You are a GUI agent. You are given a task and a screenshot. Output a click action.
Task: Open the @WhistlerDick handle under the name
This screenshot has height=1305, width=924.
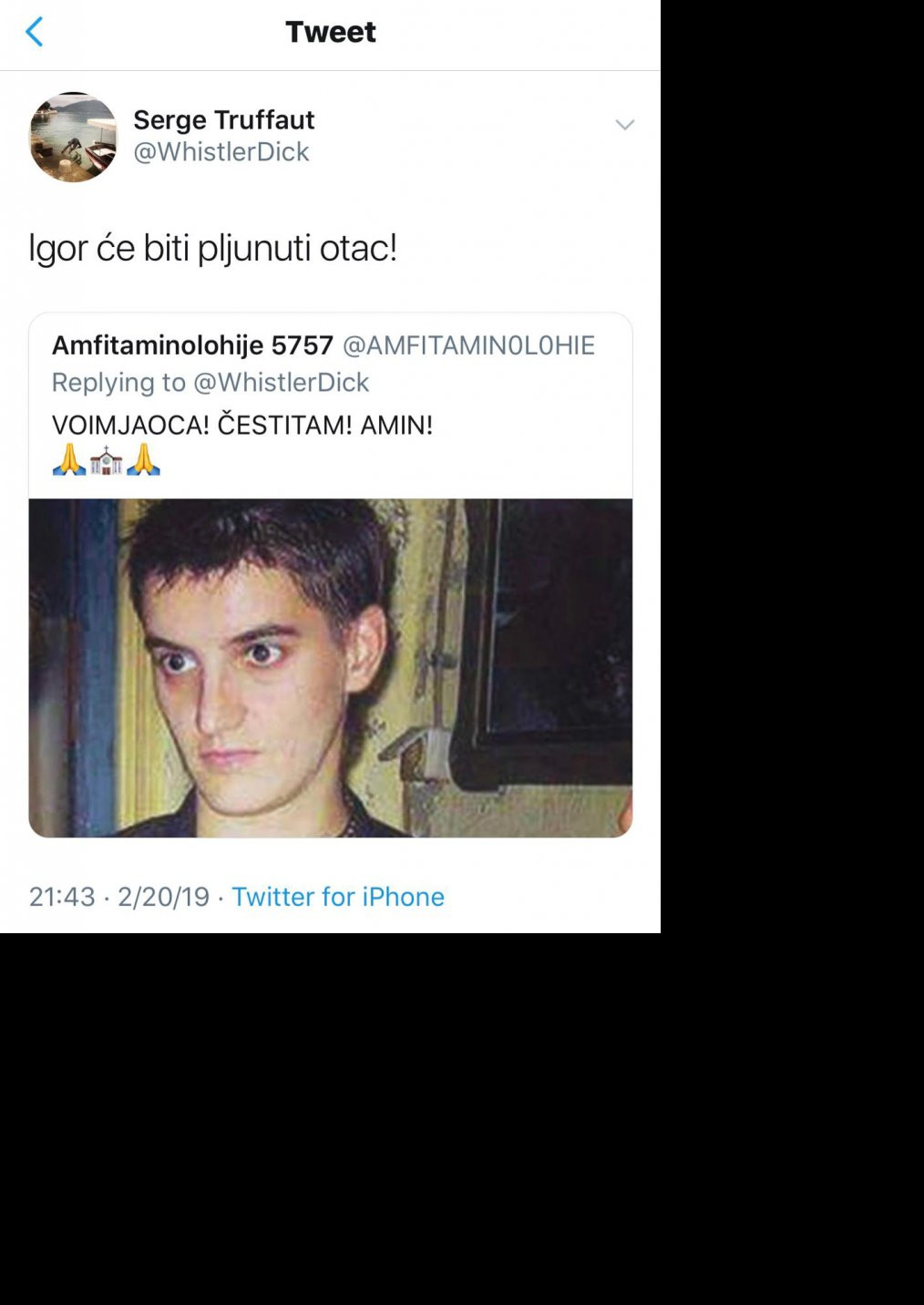[221, 152]
